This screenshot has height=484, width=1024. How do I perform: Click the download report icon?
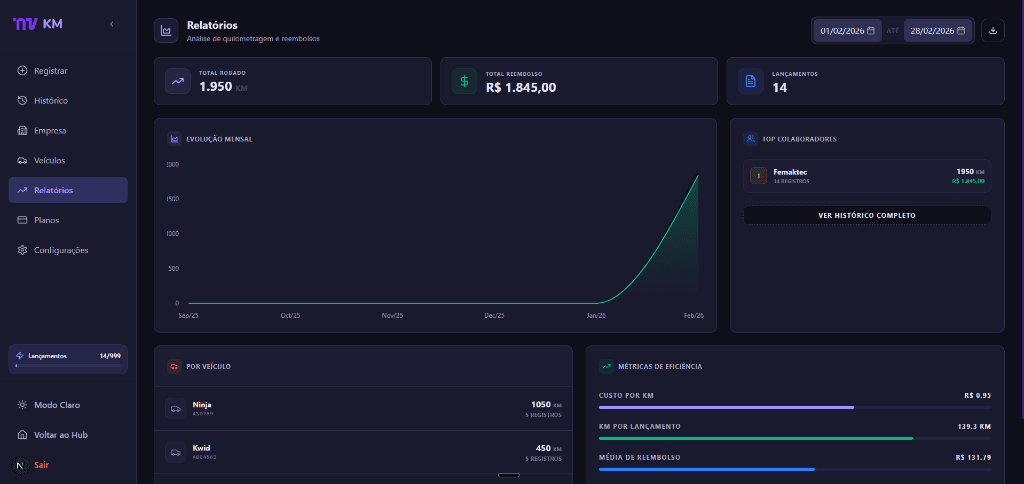[992, 30]
